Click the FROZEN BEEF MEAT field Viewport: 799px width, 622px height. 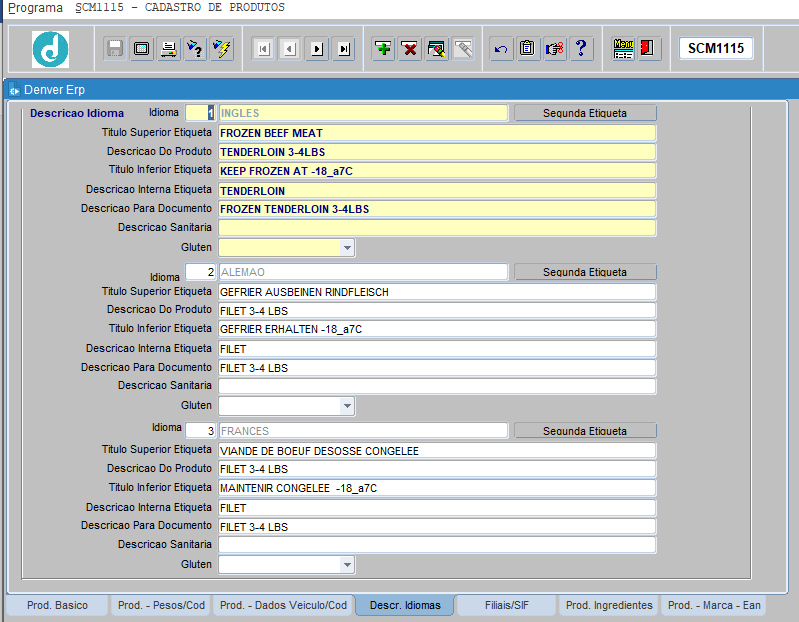click(437, 133)
